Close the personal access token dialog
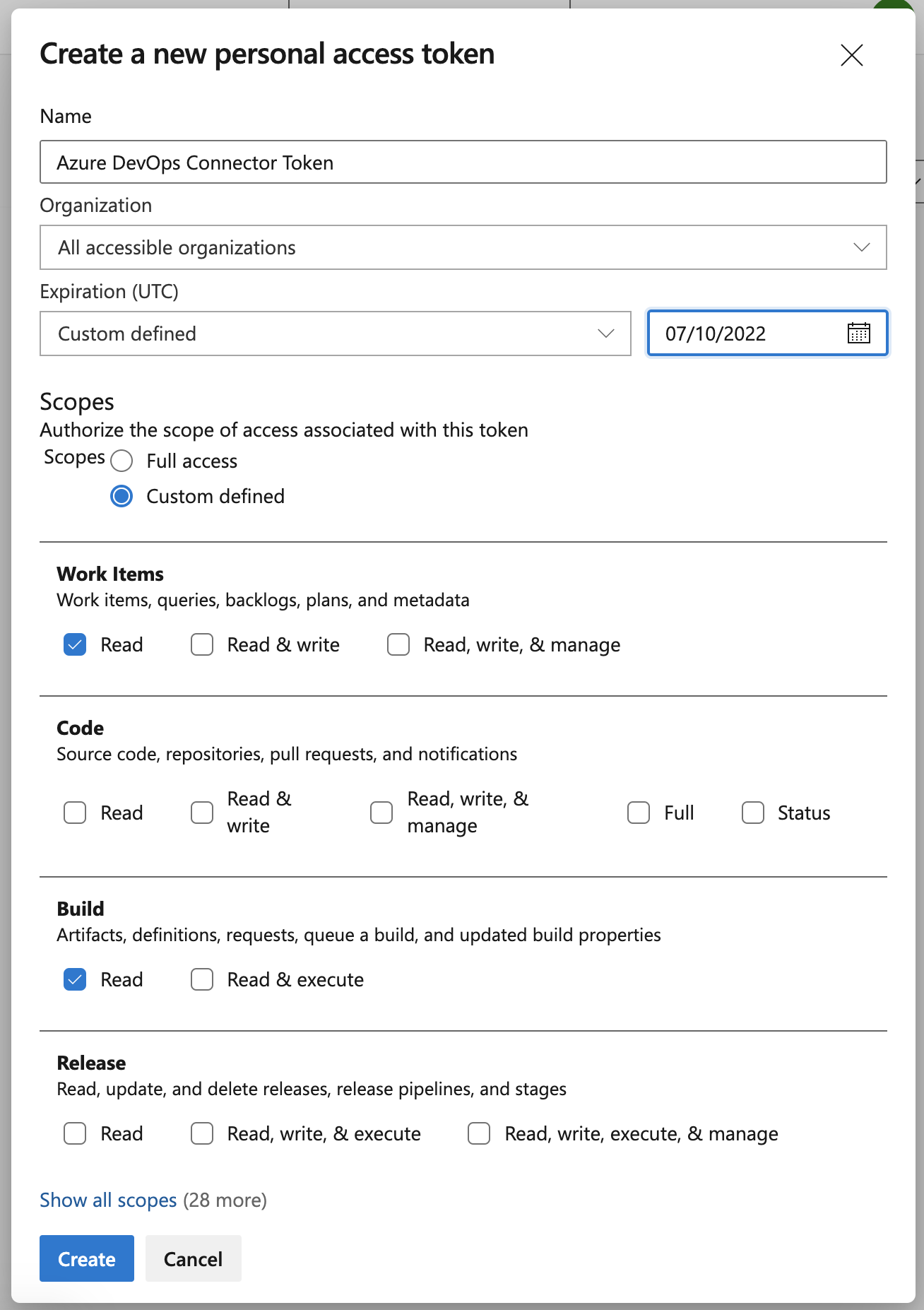Viewport: 924px width, 1310px height. (x=851, y=55)
